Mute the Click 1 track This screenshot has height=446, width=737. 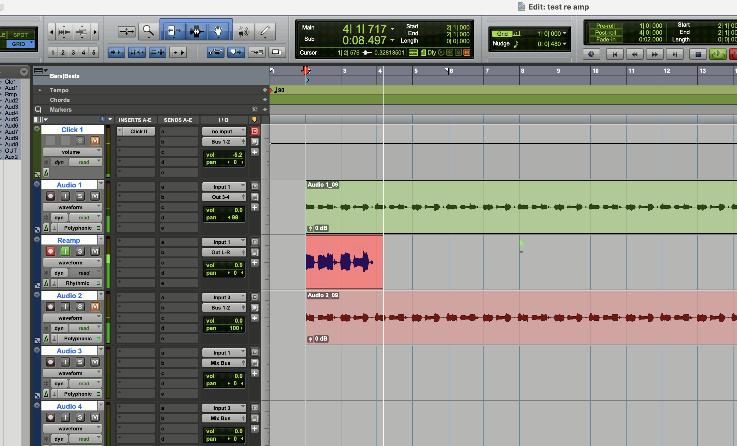pos(95,141)
